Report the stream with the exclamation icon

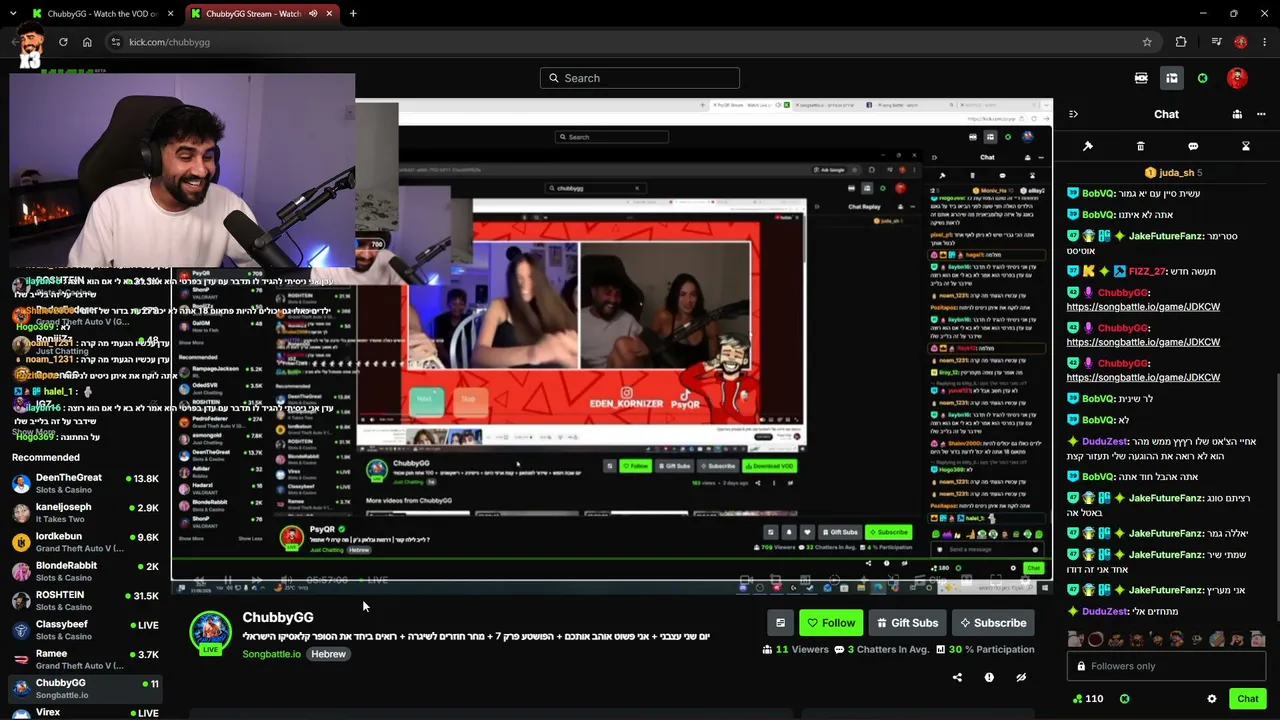tap(989, 677)
